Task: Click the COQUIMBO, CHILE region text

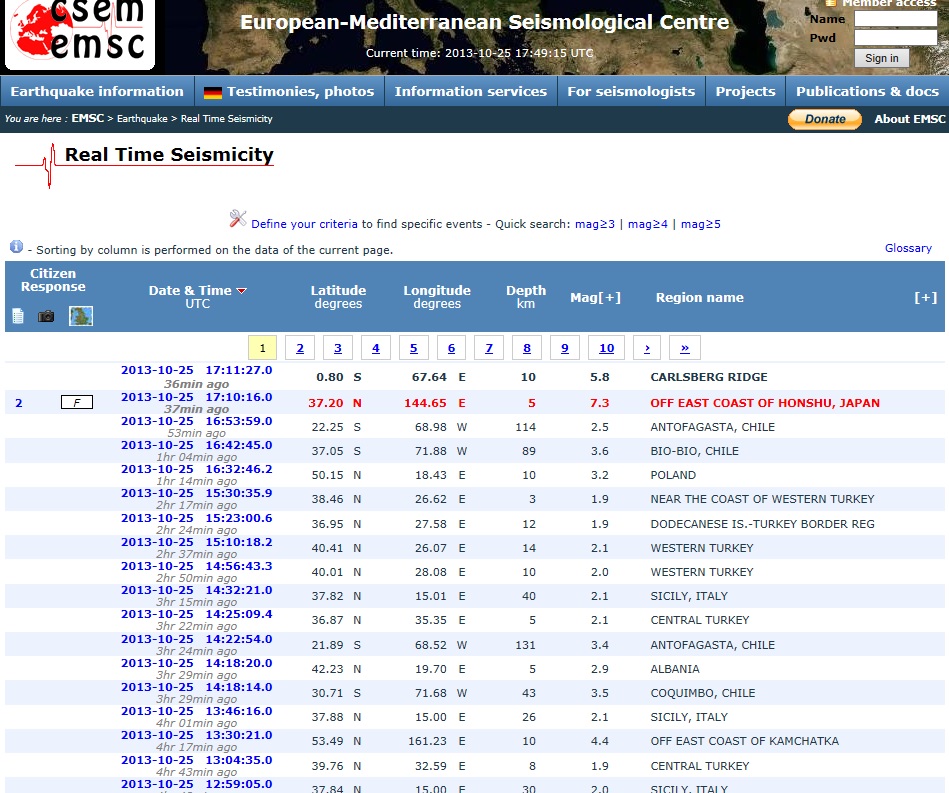Action: pos(703,693)
